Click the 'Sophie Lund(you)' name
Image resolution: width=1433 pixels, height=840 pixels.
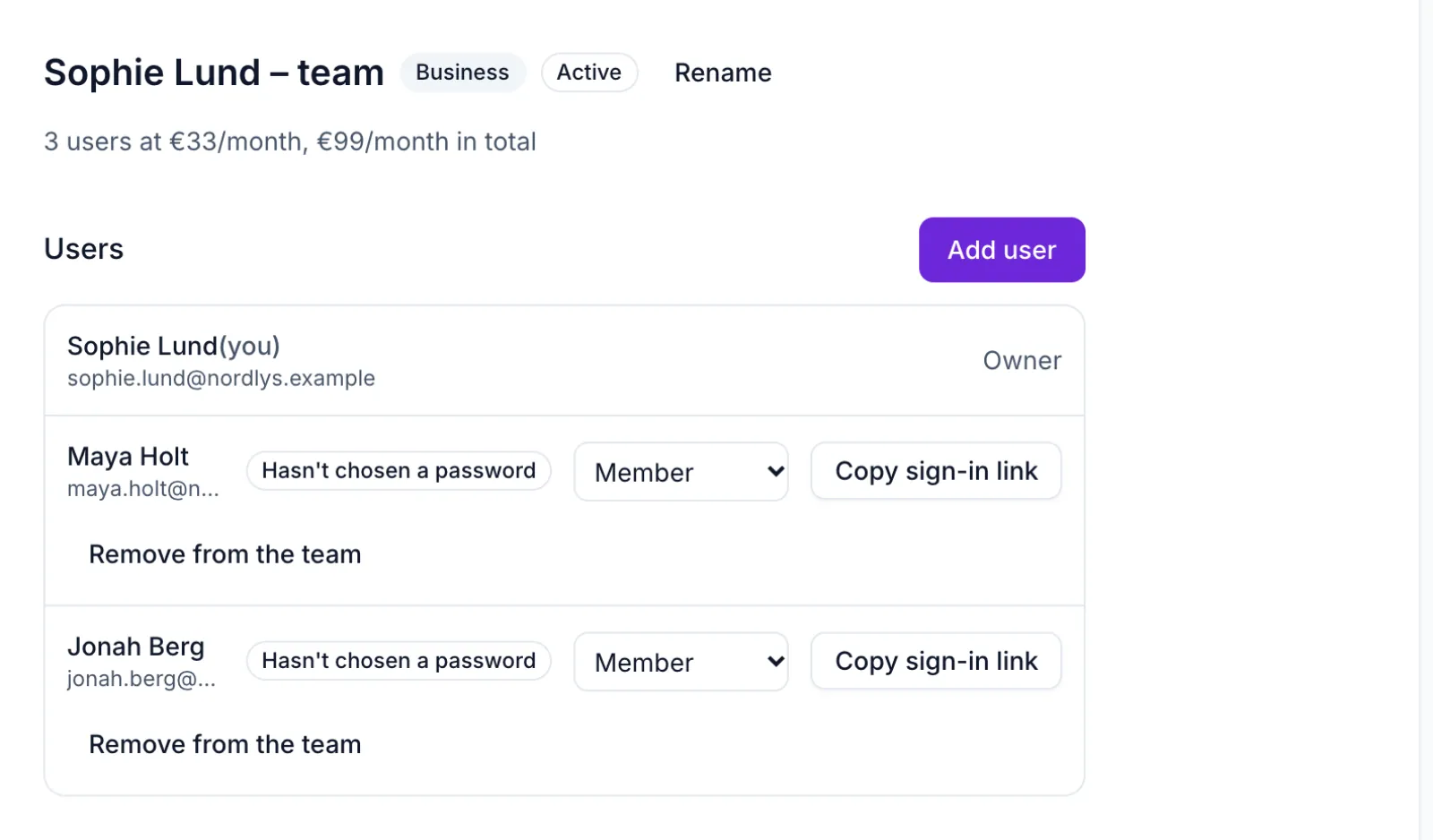coord(174,346)
